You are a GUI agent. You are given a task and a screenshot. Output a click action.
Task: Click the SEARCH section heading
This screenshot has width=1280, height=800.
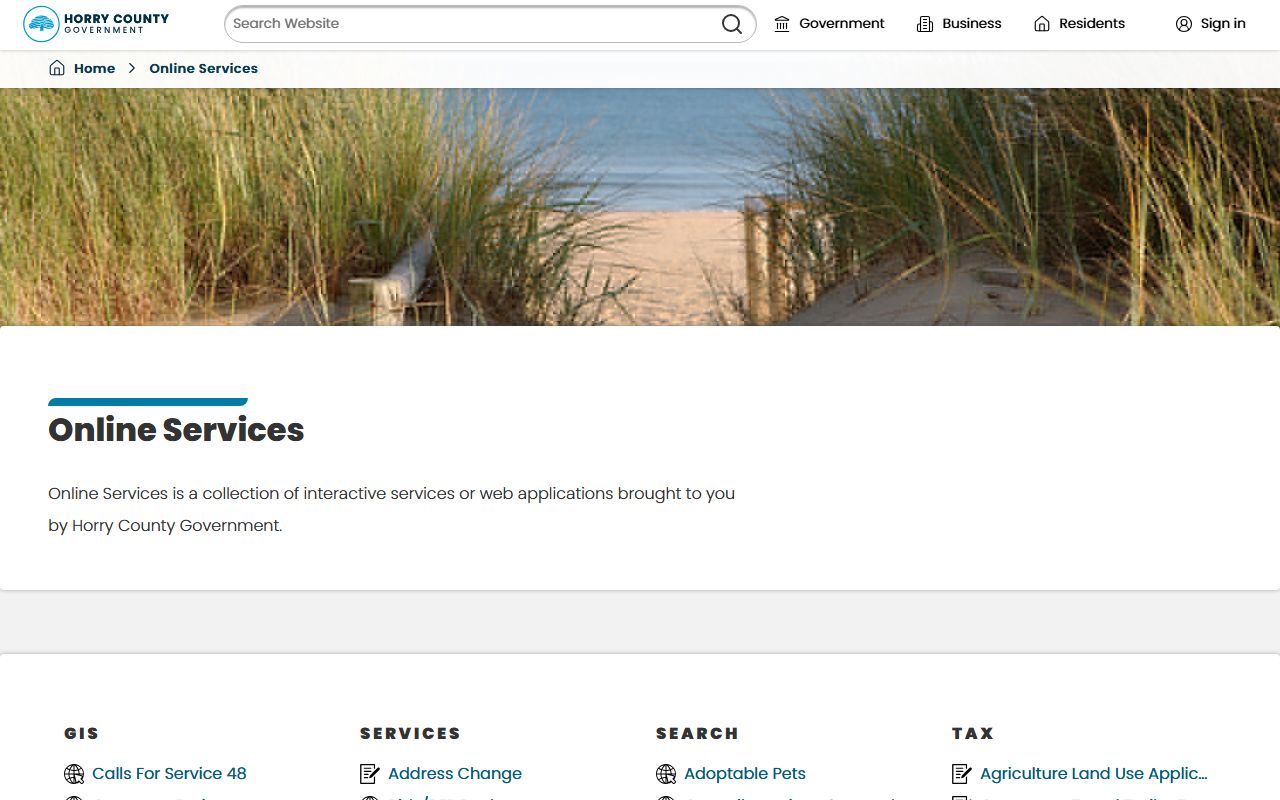pos(697,733)
